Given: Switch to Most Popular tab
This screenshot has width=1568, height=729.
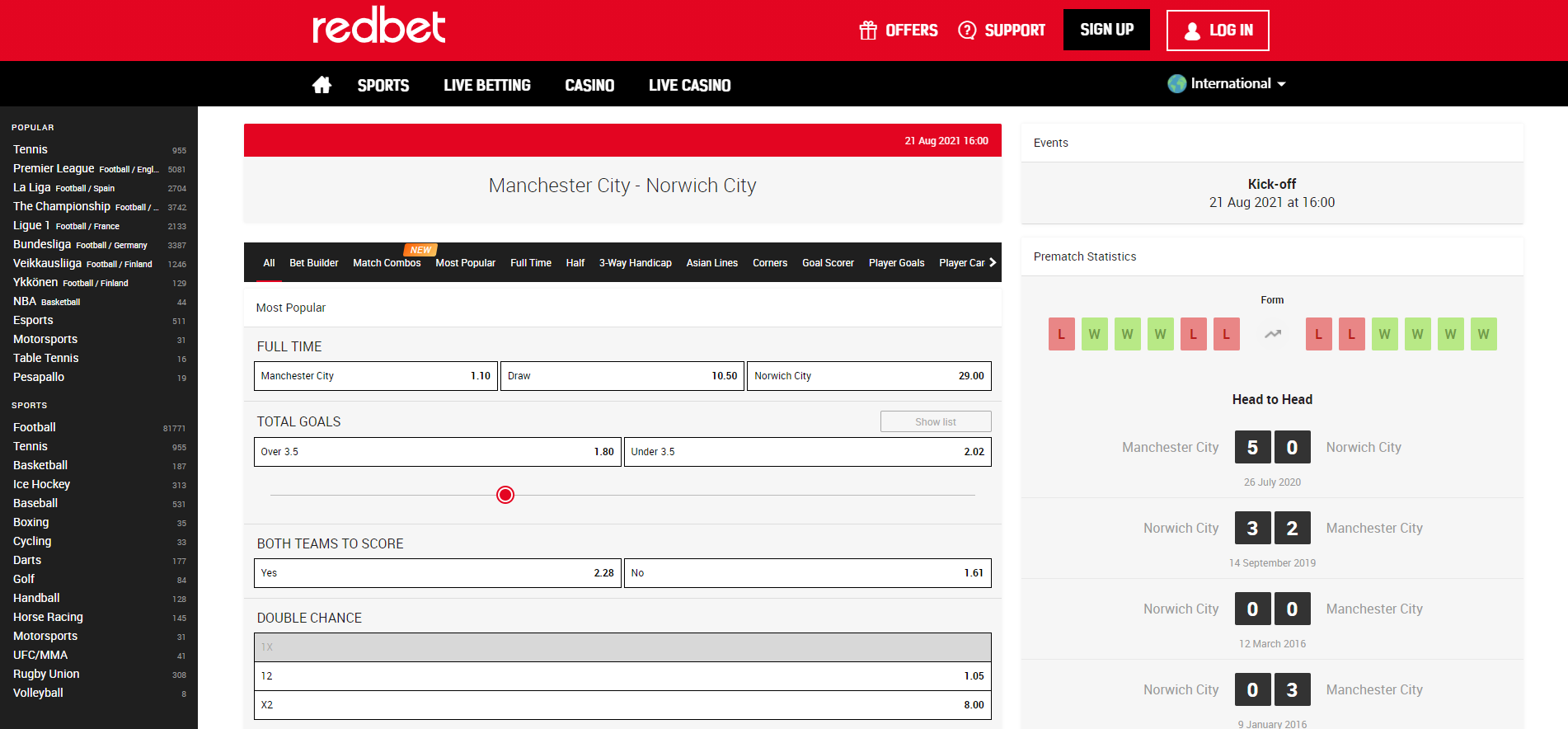Looking at the screenshot, I should (466, 263).
